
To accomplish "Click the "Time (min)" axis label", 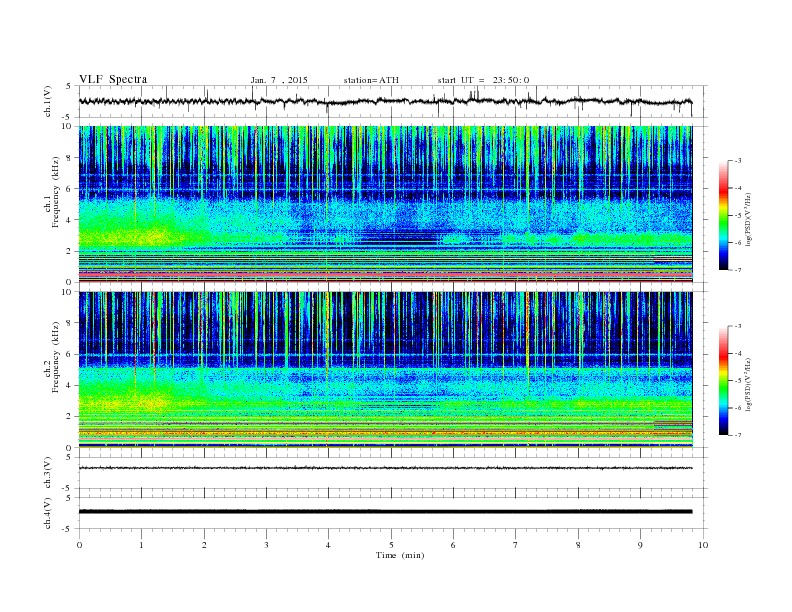I will click(400, 555).
